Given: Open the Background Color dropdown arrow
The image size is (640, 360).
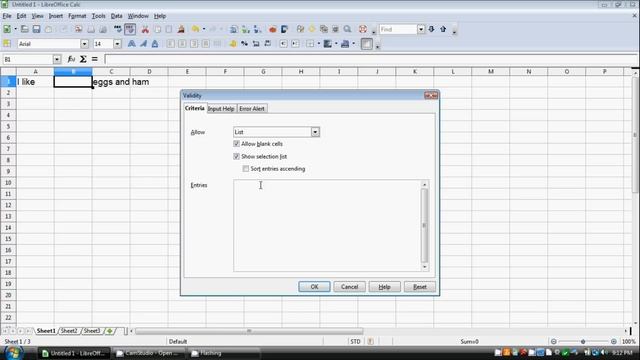Looking at the screenshot, I should click(x=336, y=44).
